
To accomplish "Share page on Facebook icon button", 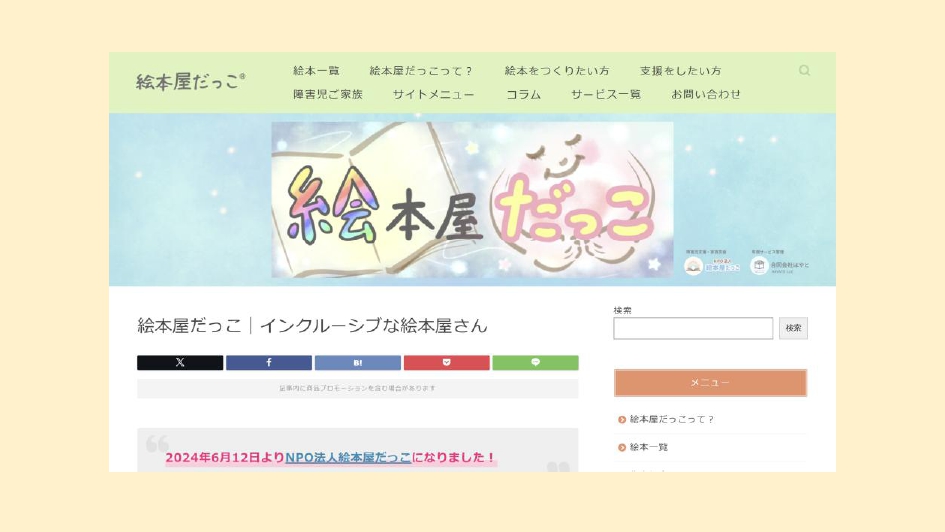I will point(269,362).
